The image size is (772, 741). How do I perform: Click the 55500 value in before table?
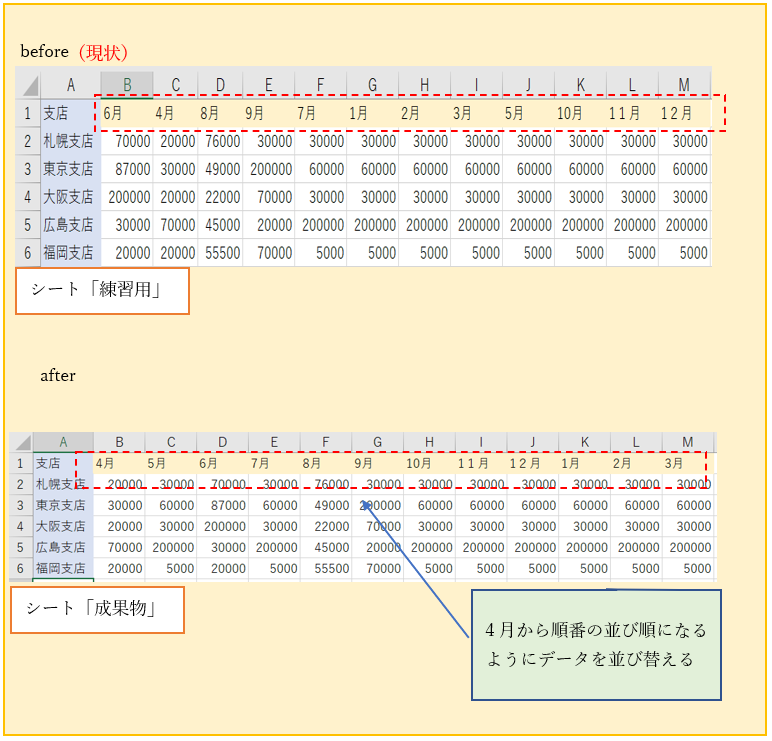click(220, 253)
